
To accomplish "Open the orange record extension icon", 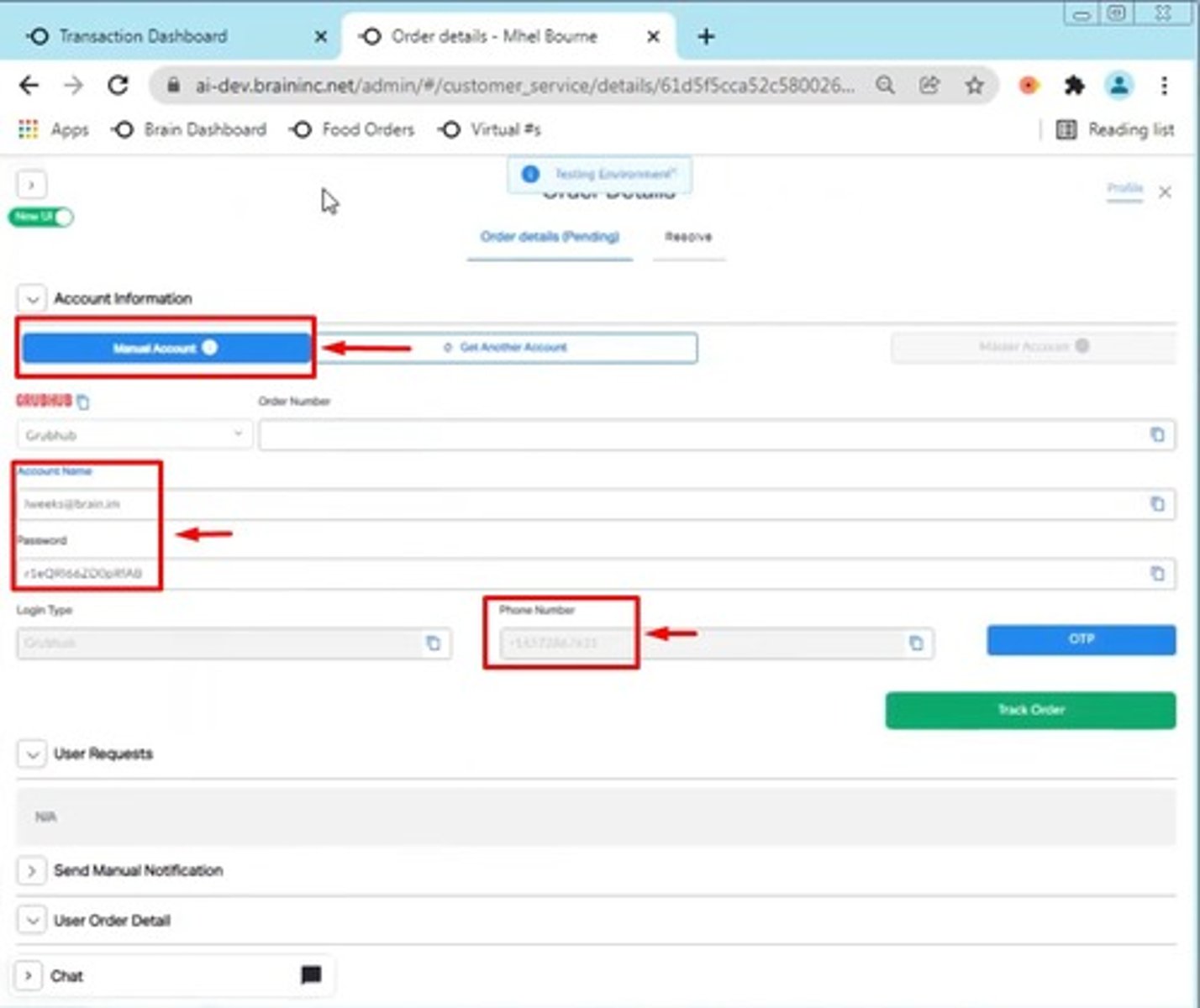I will point(1029,85).
